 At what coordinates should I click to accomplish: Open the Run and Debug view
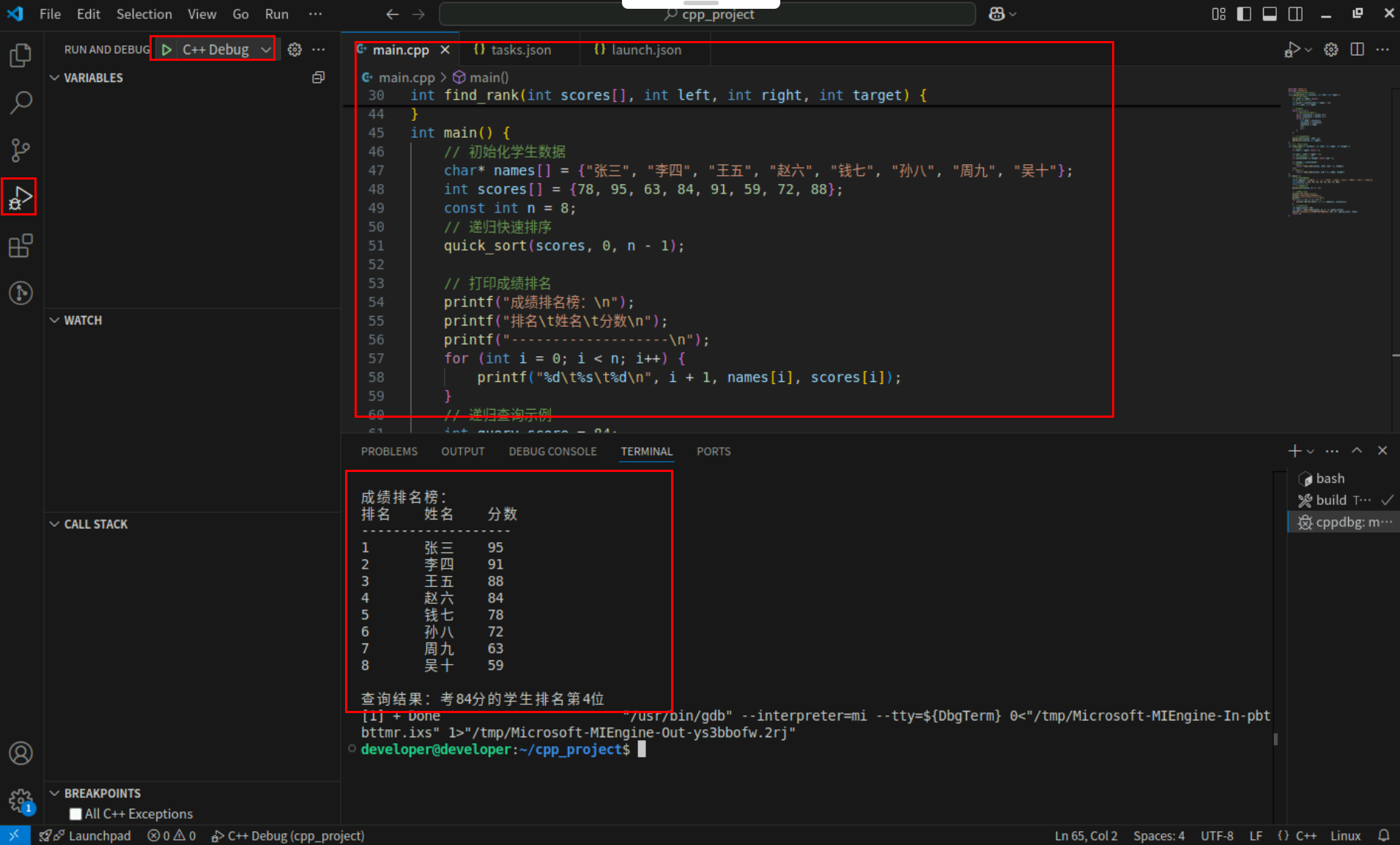(20, 197)
